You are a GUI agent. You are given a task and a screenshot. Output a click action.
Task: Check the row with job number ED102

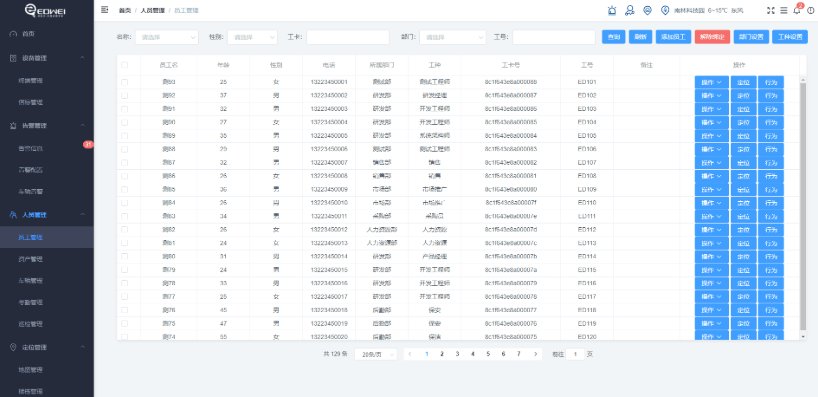tap(124, 95)
